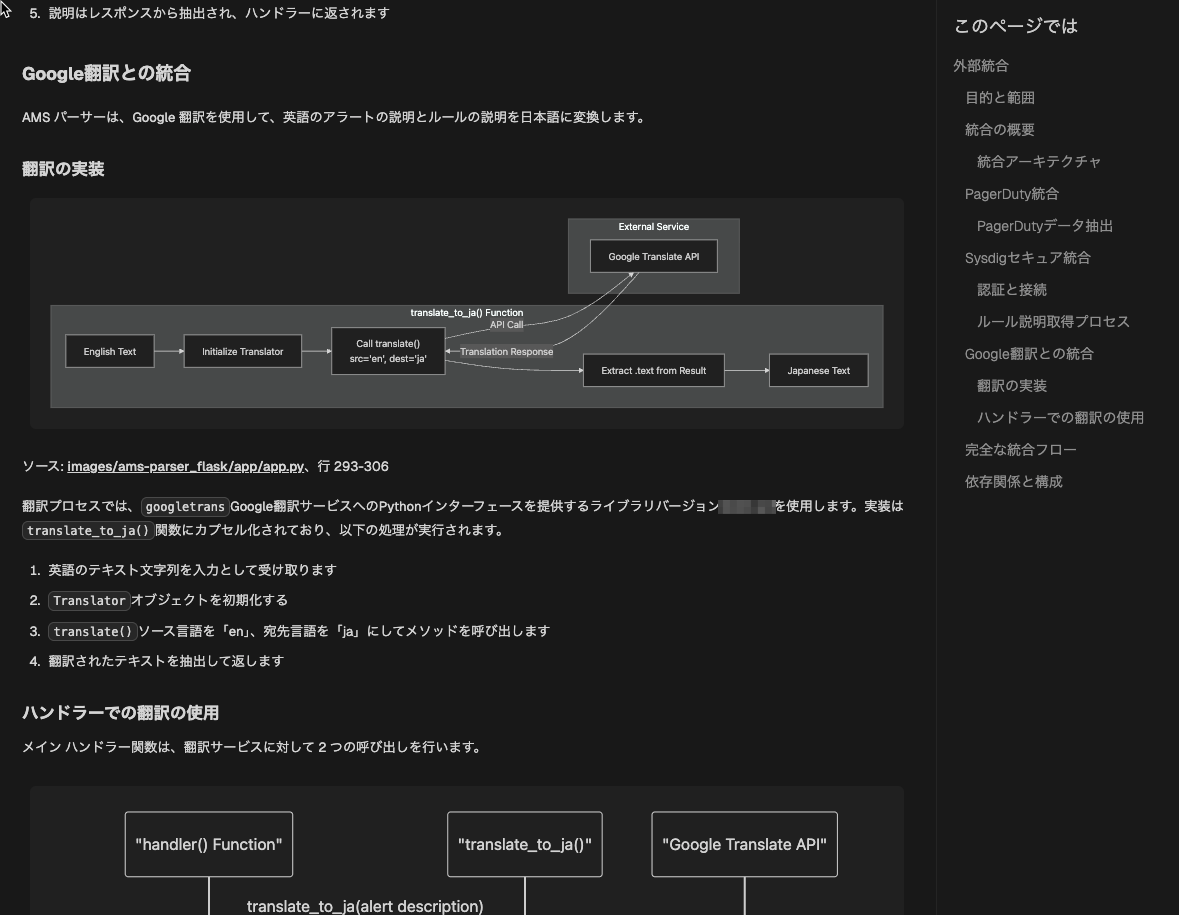Viewport: 1179px width, 915px height.
Task: Click the 翻訳の実装 main content heading
Action: pos(63,169)
